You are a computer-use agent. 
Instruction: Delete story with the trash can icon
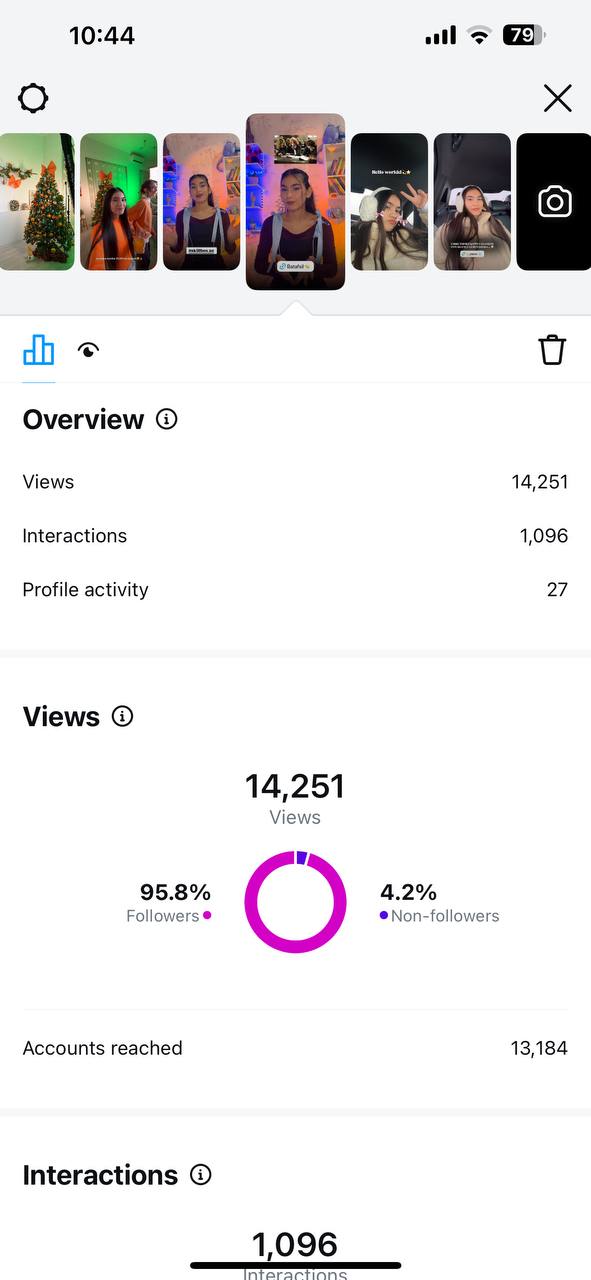pos(552,350)
